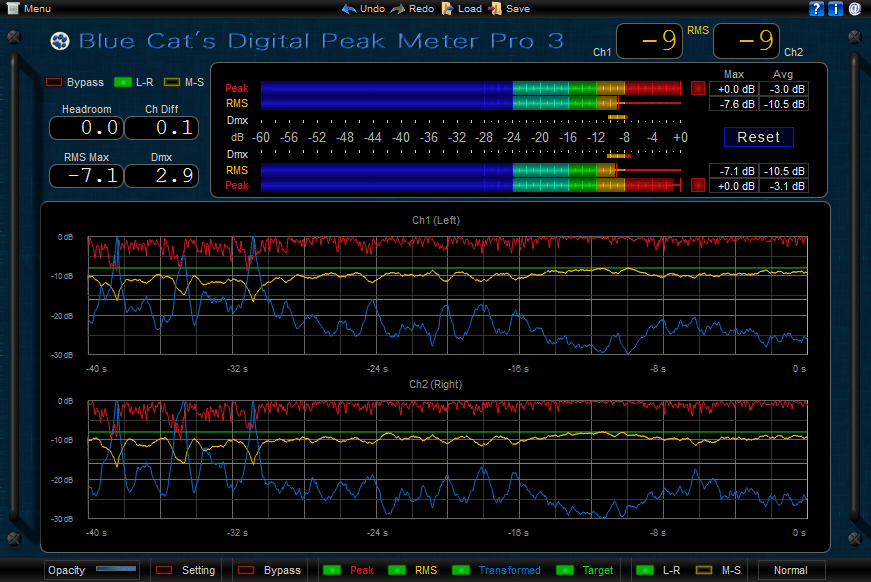Click the Save preset icon
871x582 pixels.
point(496,8)
